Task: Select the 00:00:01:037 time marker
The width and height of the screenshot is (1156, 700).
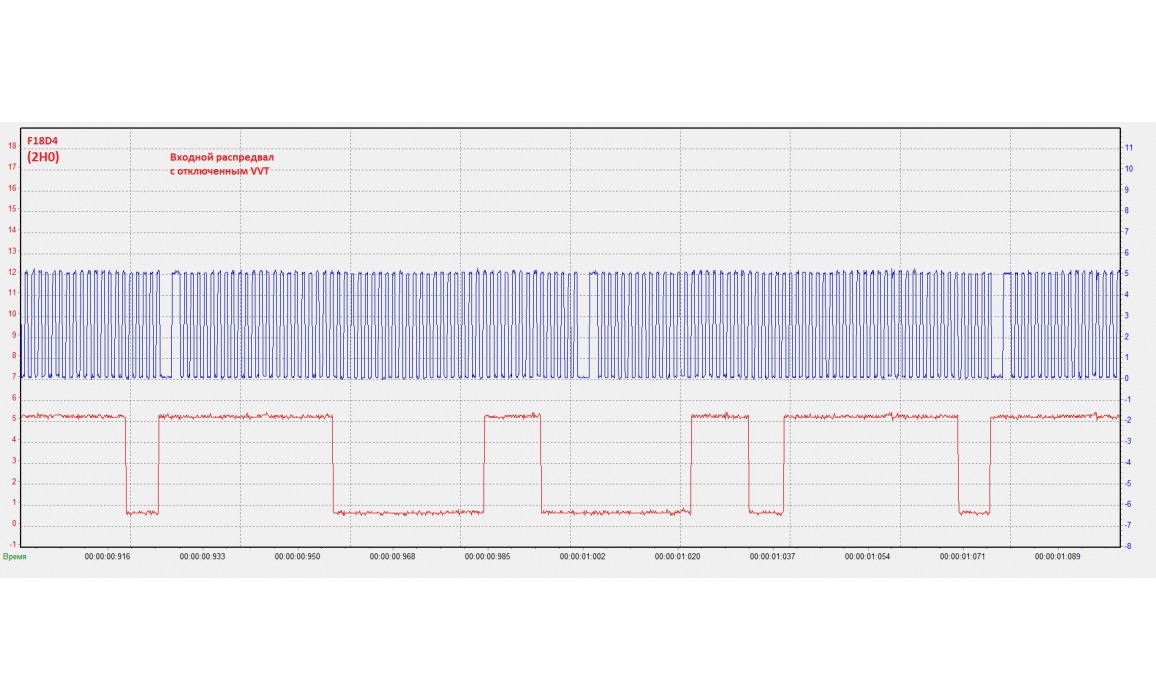Action: coord(772,556)
